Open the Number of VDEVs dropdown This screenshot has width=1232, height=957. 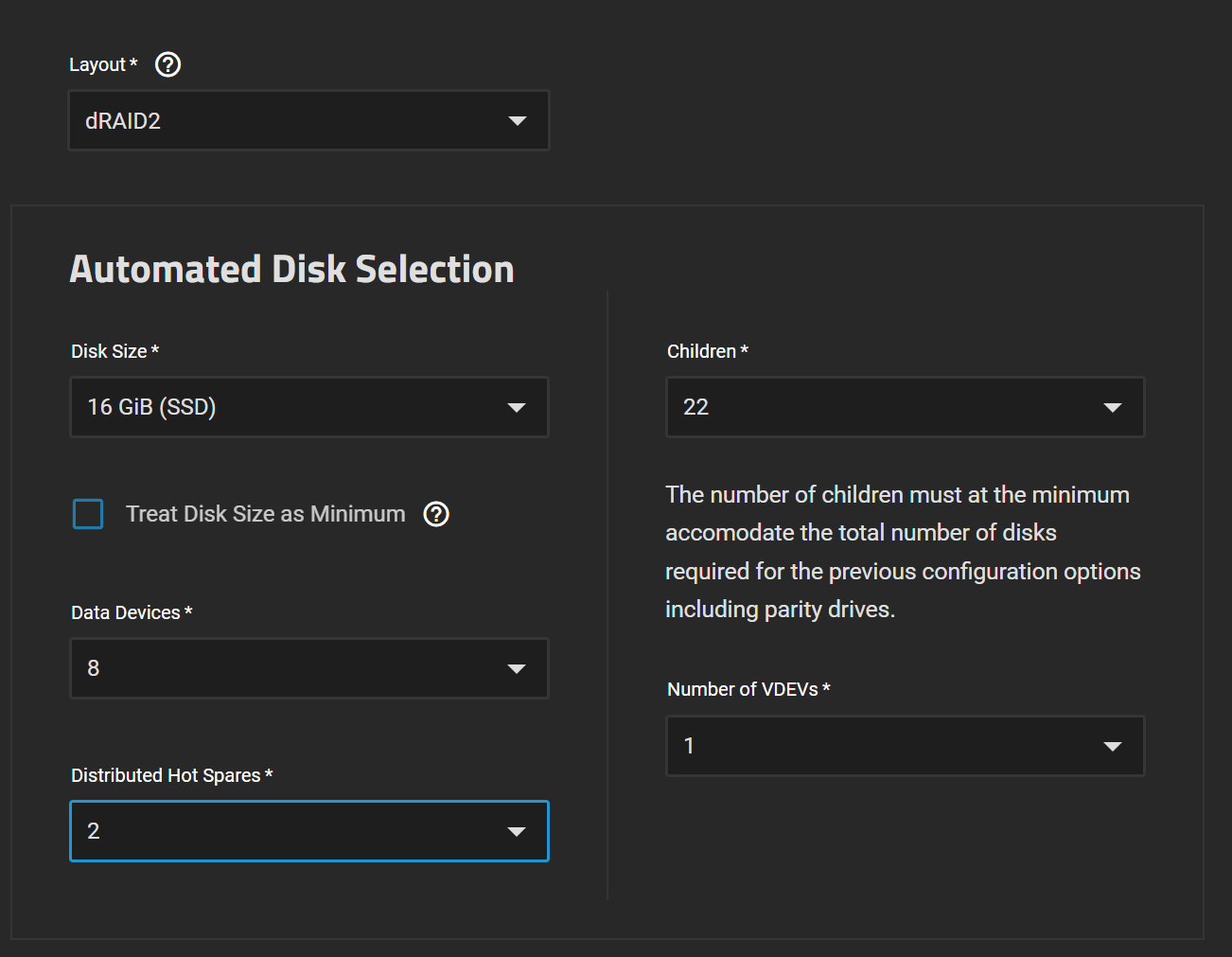[906, 746]
